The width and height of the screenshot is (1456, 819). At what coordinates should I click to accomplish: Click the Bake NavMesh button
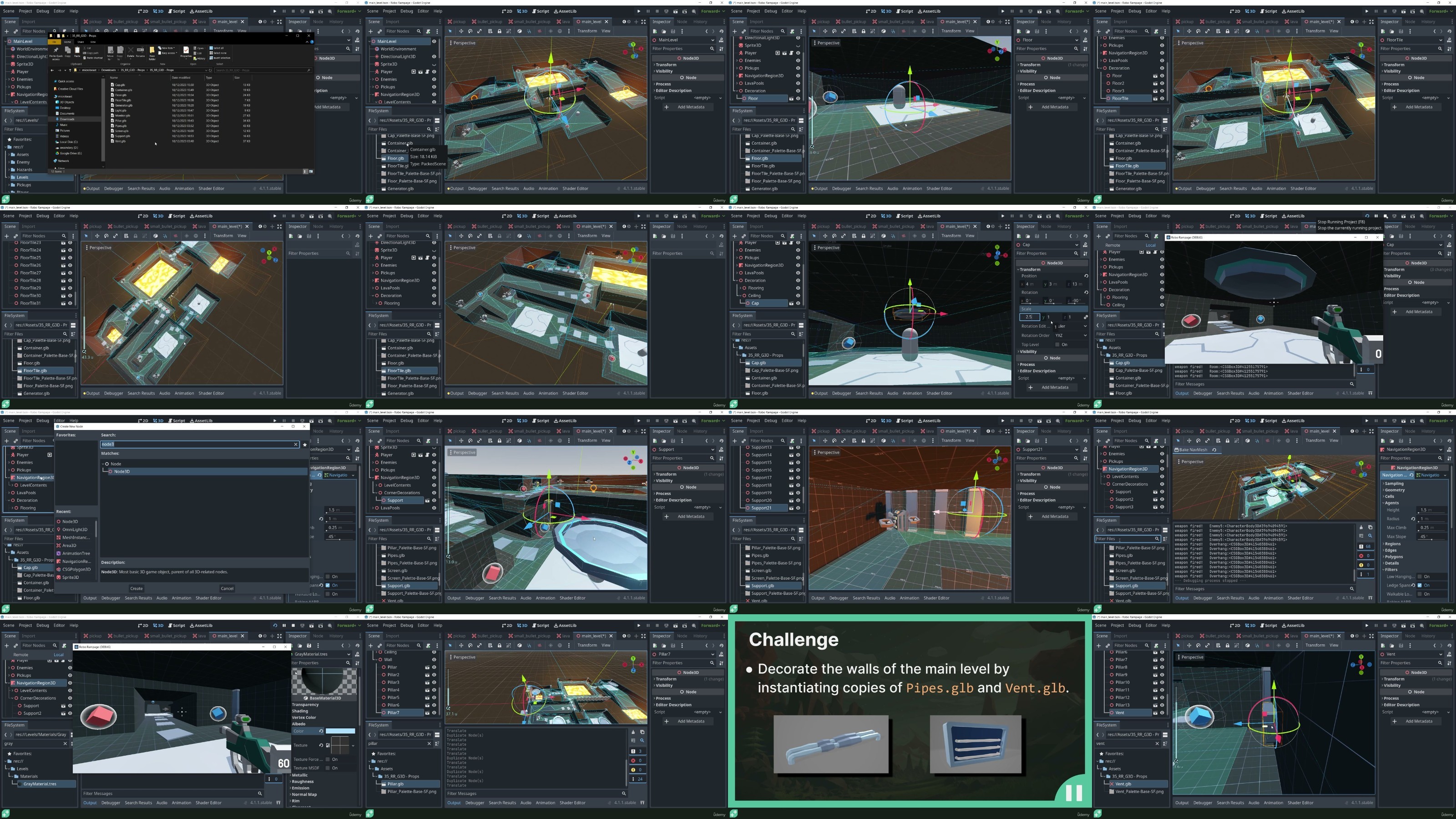tap(1193, 450)
